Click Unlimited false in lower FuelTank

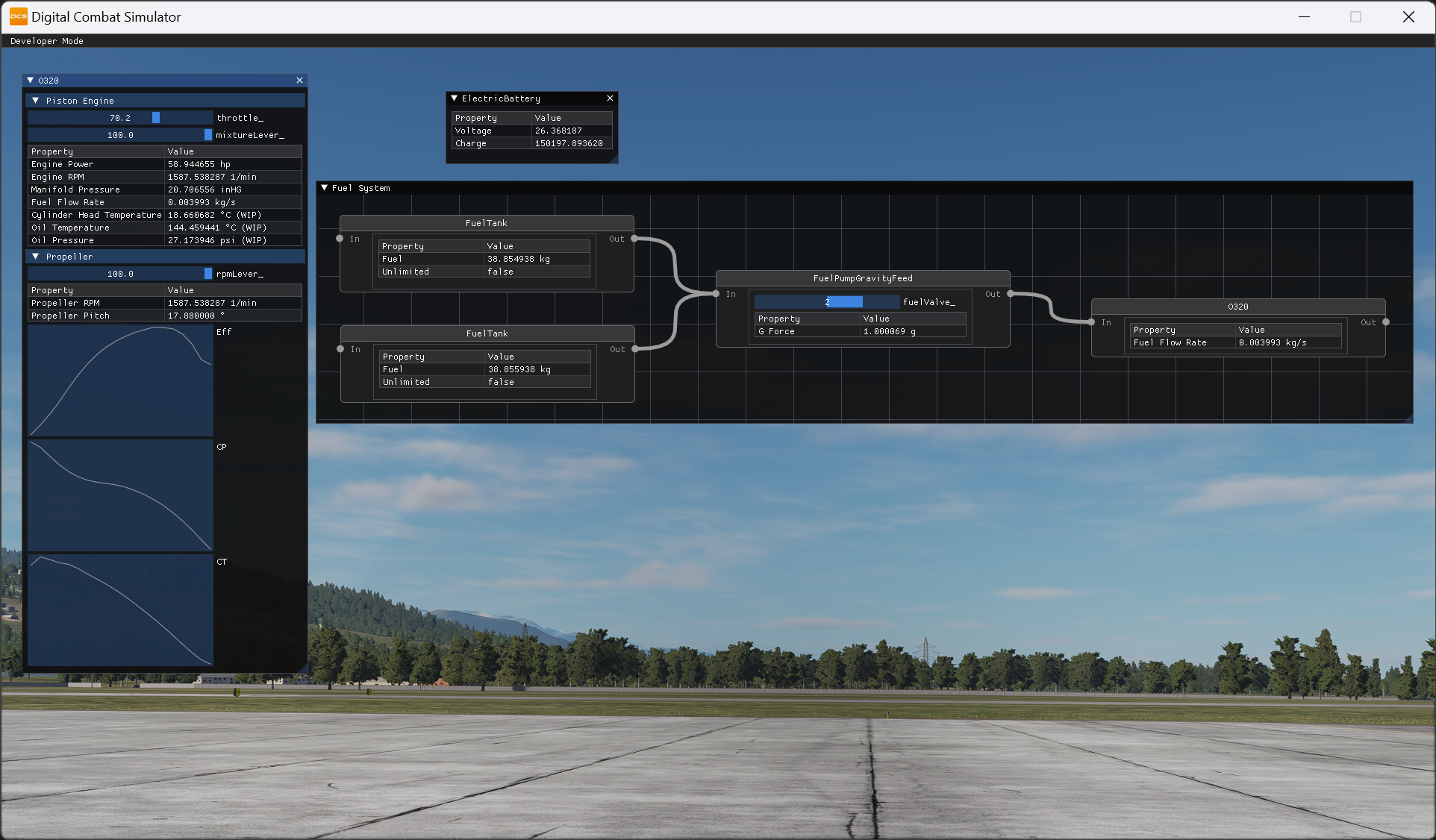point(485,382)
